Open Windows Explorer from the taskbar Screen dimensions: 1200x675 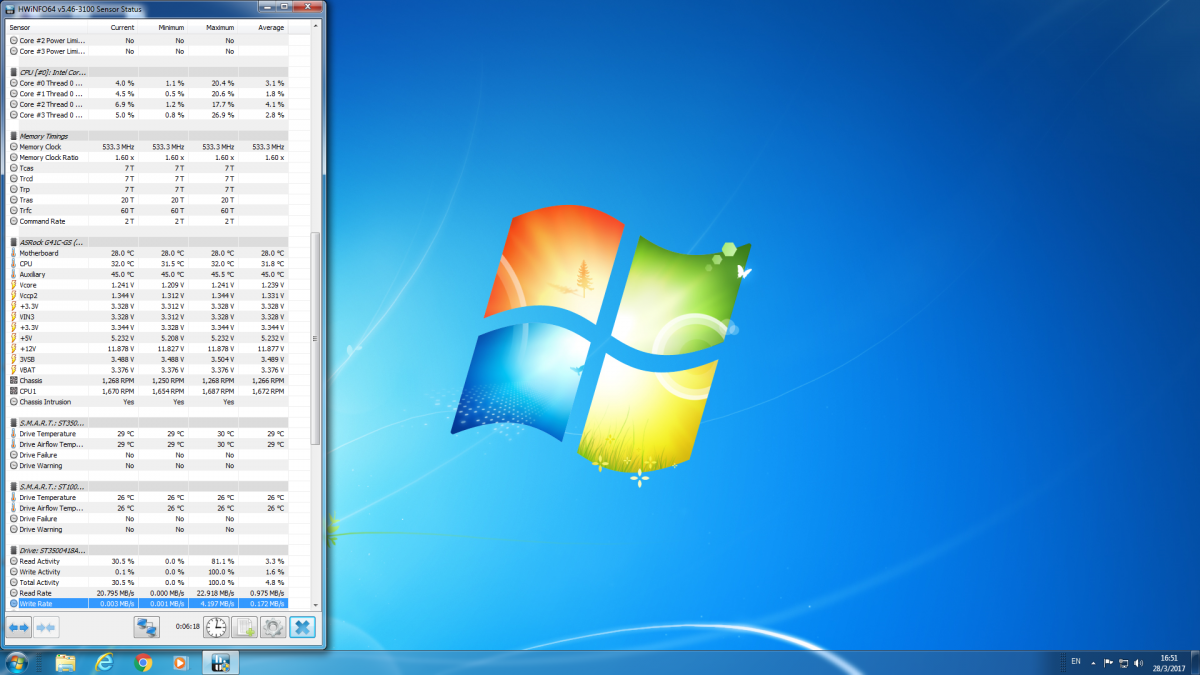point(66,662)
